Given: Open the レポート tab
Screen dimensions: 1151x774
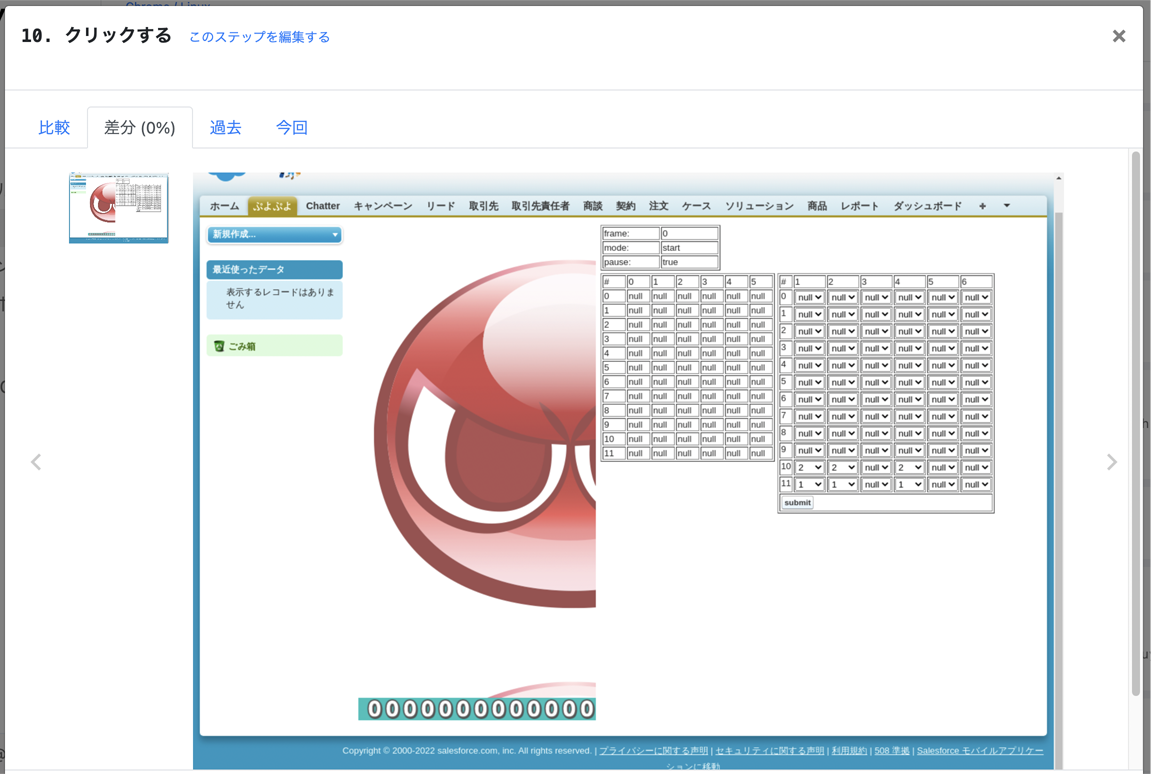Looking at the screenshot, I should tap(860, 206).
